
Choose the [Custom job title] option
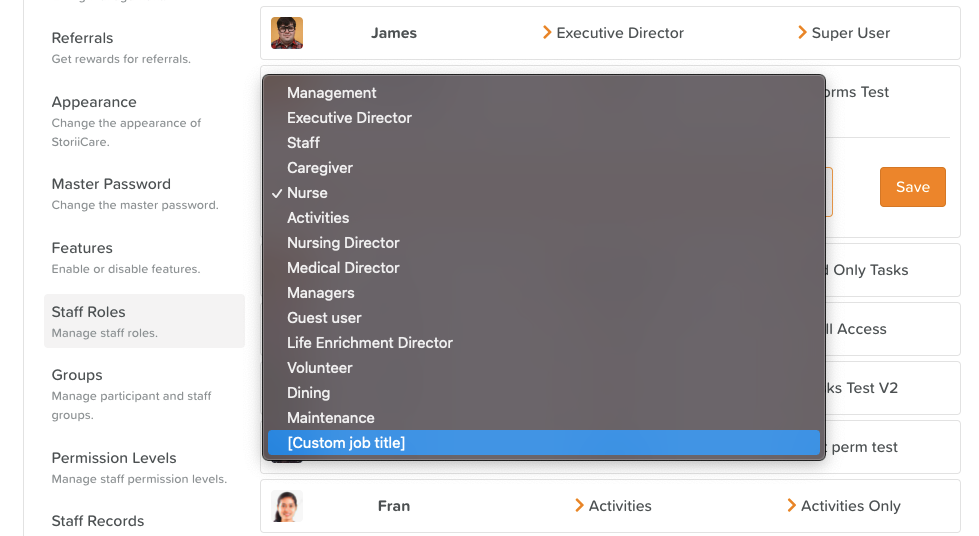(x=543, y=443)
